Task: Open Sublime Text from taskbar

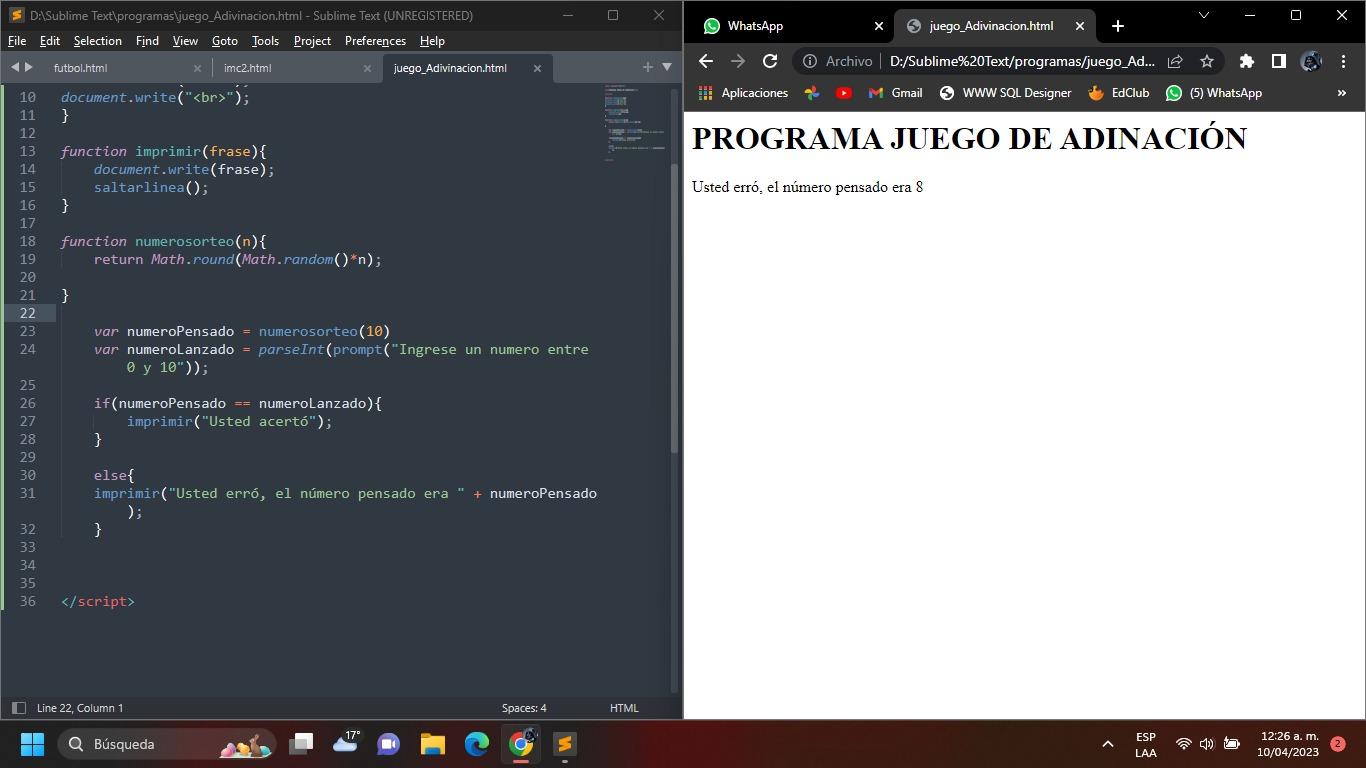Action: [565, 744]
